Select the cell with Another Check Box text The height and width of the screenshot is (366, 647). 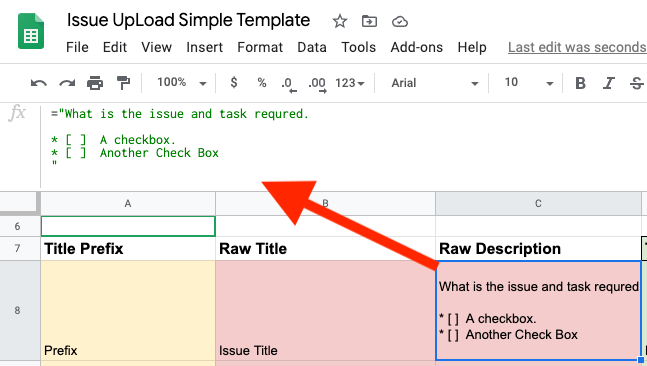[538, 310]
